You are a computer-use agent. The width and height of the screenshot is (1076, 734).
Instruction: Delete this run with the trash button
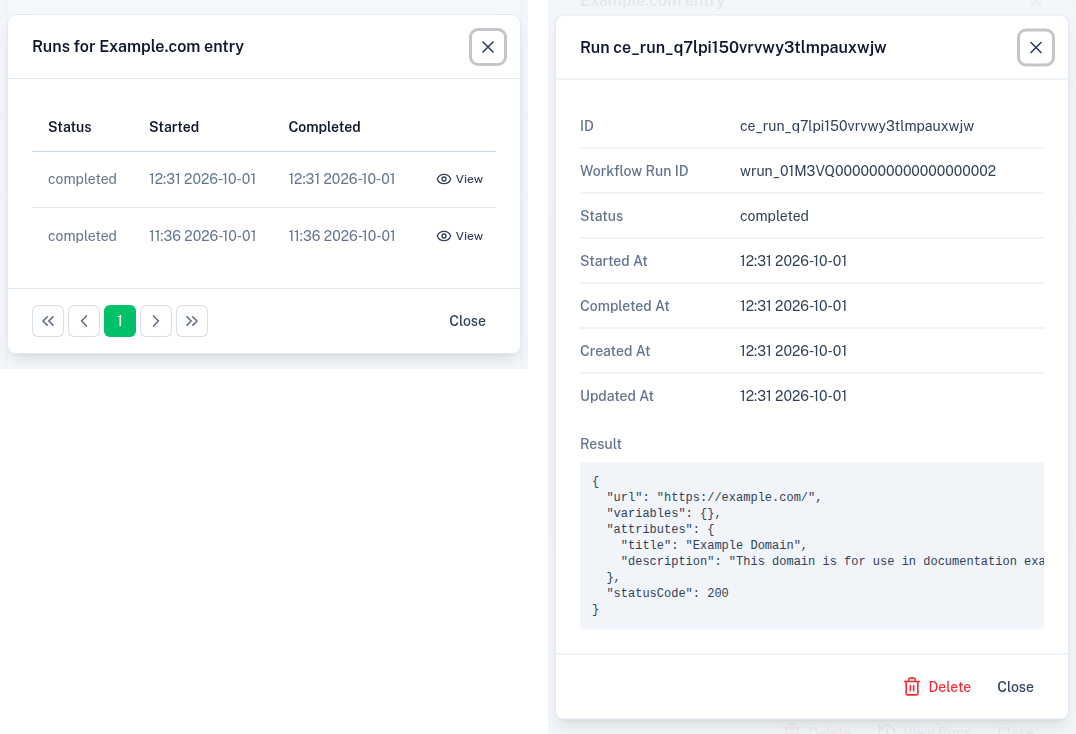(937, 687)
